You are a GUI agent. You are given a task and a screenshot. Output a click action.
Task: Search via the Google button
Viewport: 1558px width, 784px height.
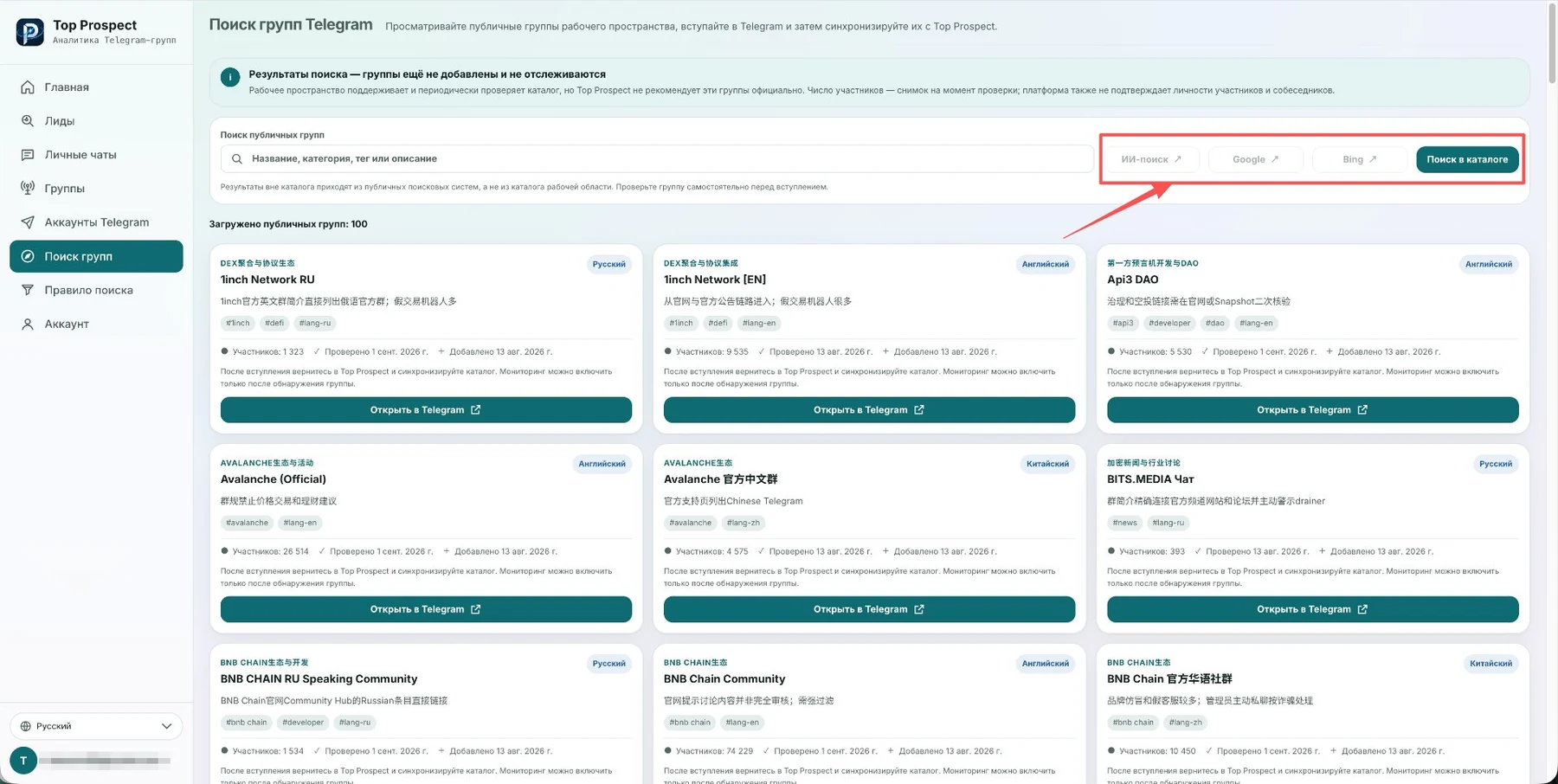point(1256,159)
